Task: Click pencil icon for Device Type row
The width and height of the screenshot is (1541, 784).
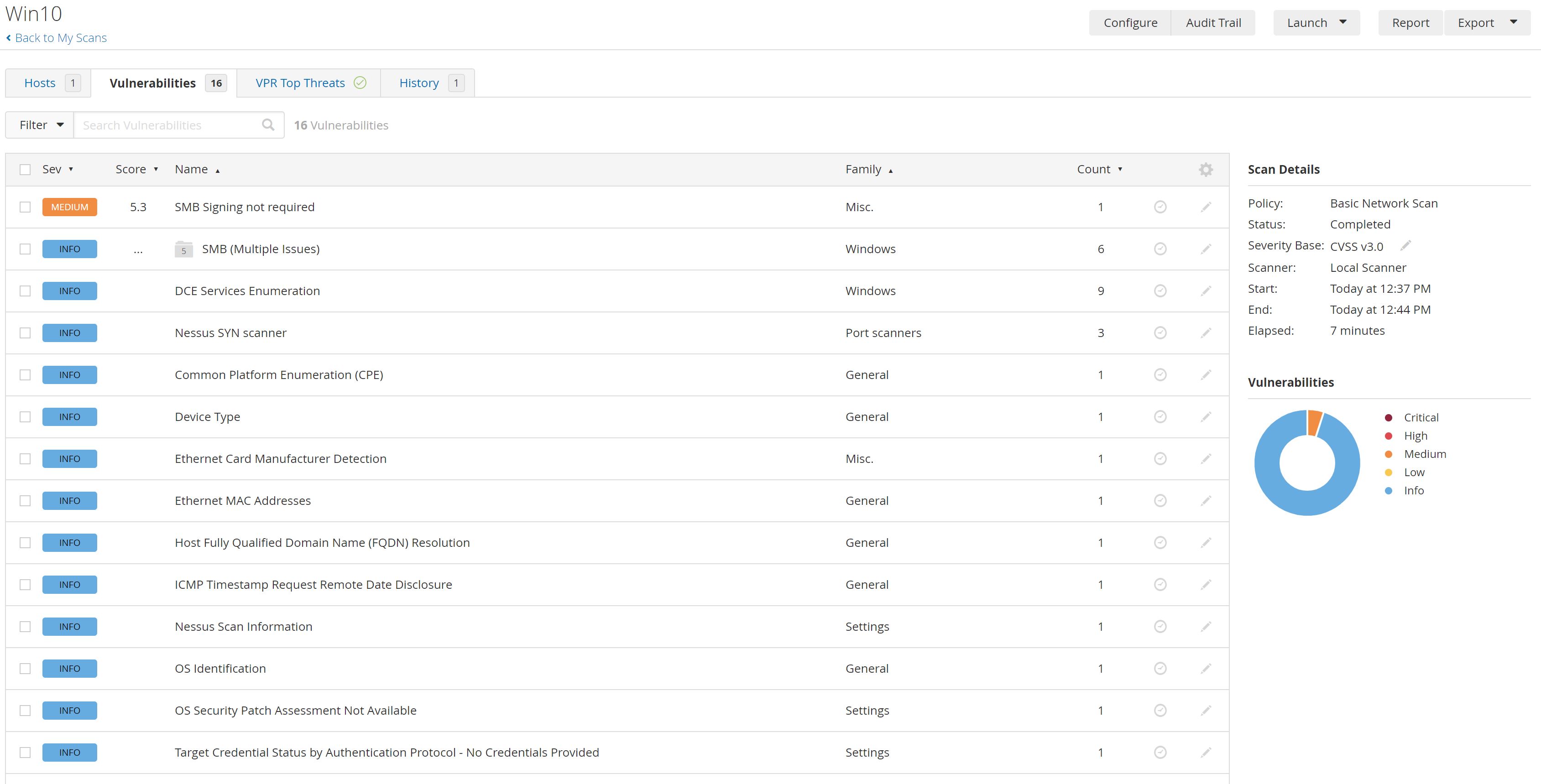Action: coord(1206,417)
